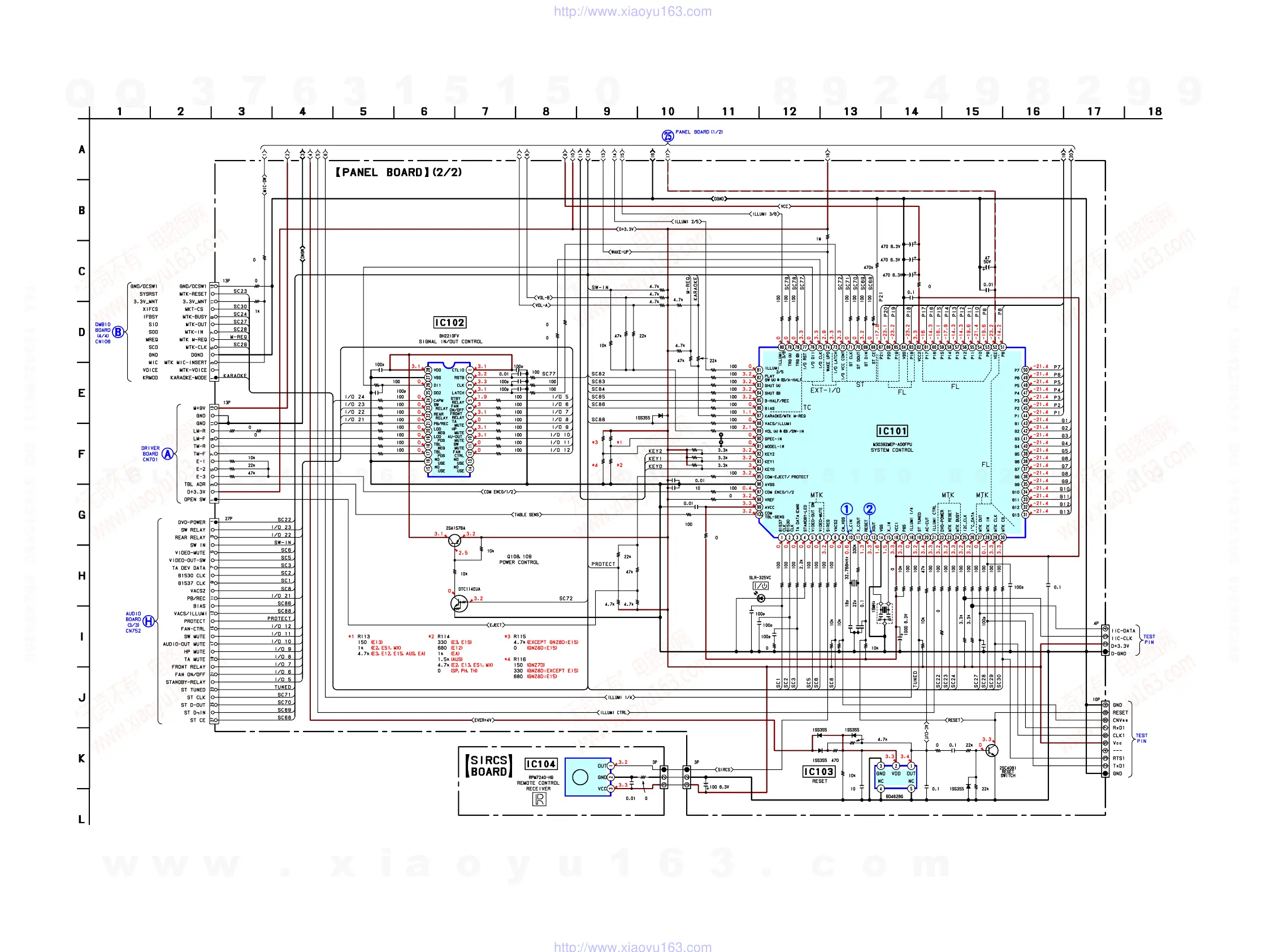Click the circled B DMB10 board marker

(118, 332)
